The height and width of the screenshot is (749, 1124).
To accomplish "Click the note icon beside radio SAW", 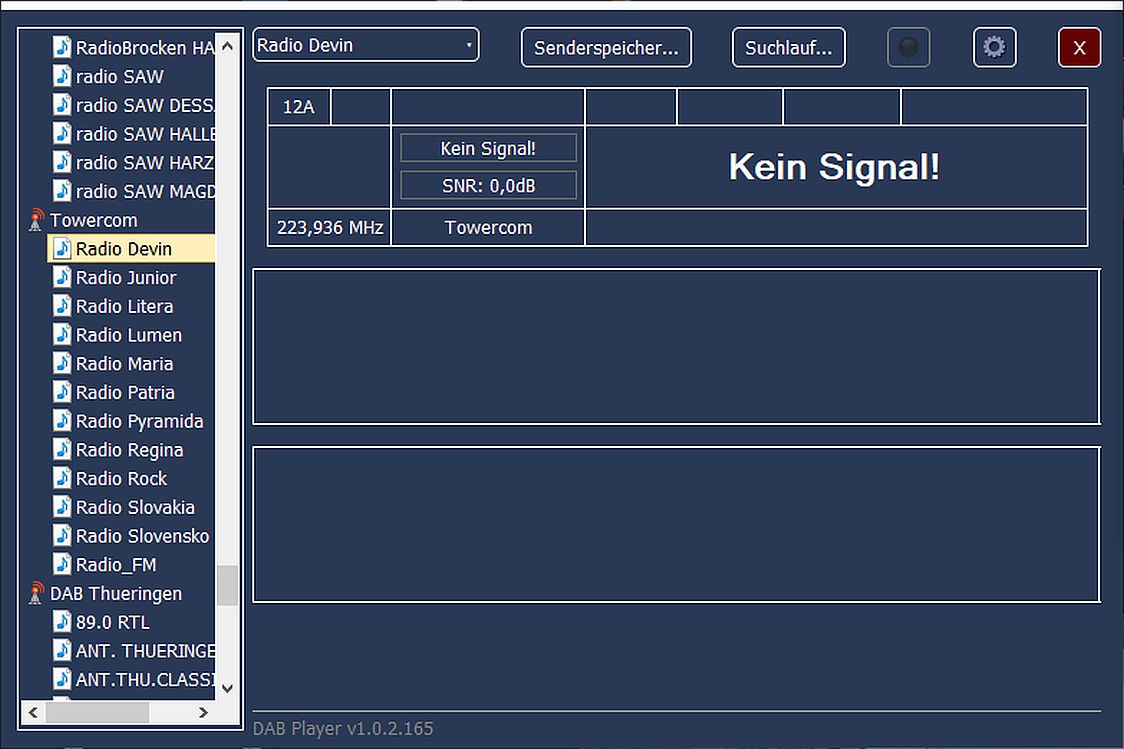I will (x=62, y=76).
